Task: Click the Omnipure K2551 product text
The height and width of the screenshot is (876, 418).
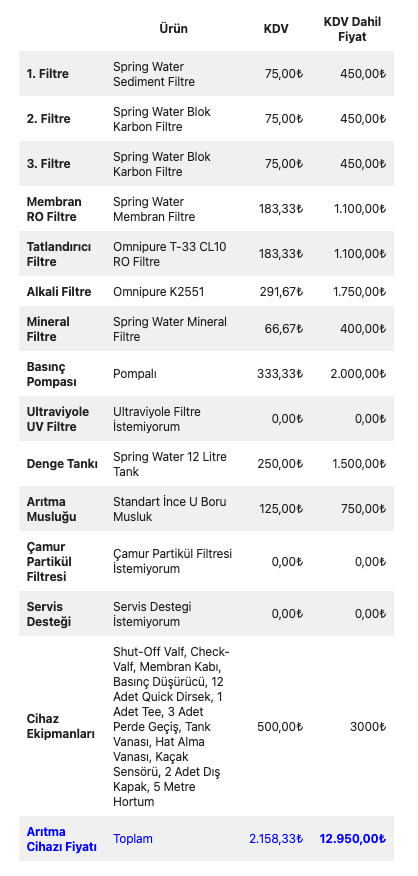Action: [x=159, y=292]
